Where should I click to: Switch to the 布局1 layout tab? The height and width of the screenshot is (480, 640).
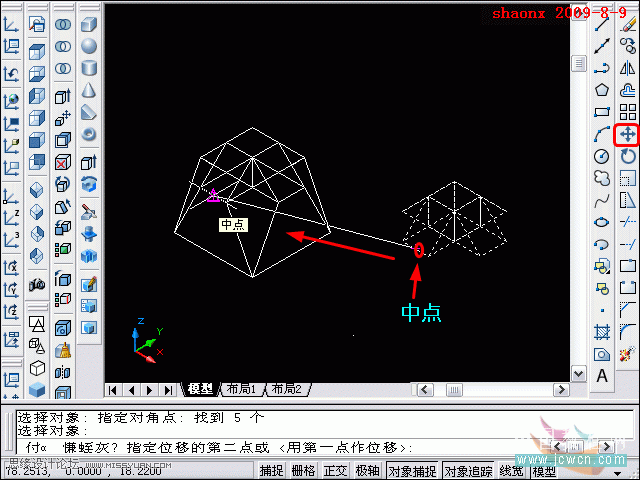pyautogui.click(x=241, y=389)
